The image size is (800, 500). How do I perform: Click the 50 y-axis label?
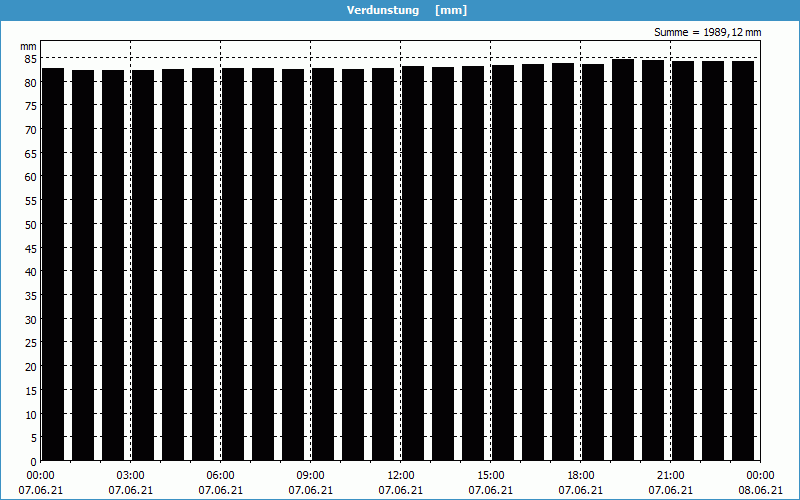pyautogui.click(x=31, y=224)
